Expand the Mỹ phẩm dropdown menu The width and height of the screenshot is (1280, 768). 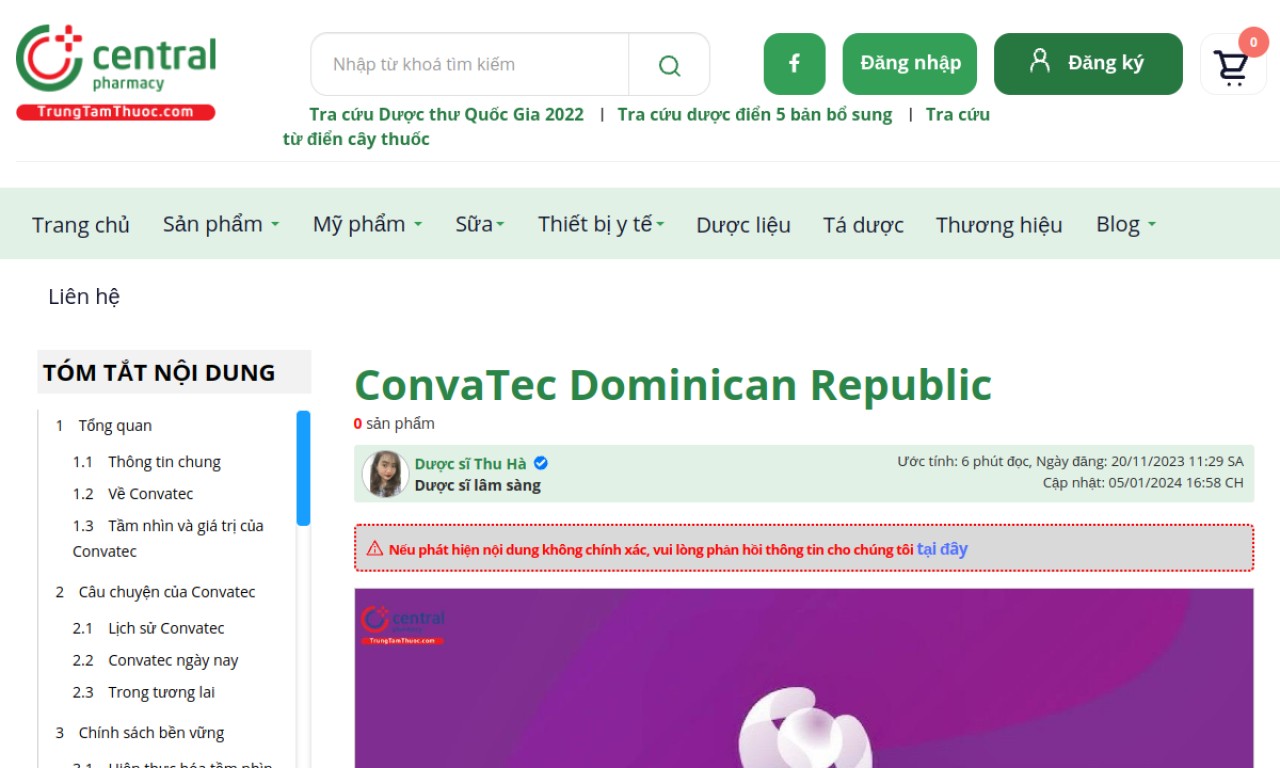click(x=367, y=224)
